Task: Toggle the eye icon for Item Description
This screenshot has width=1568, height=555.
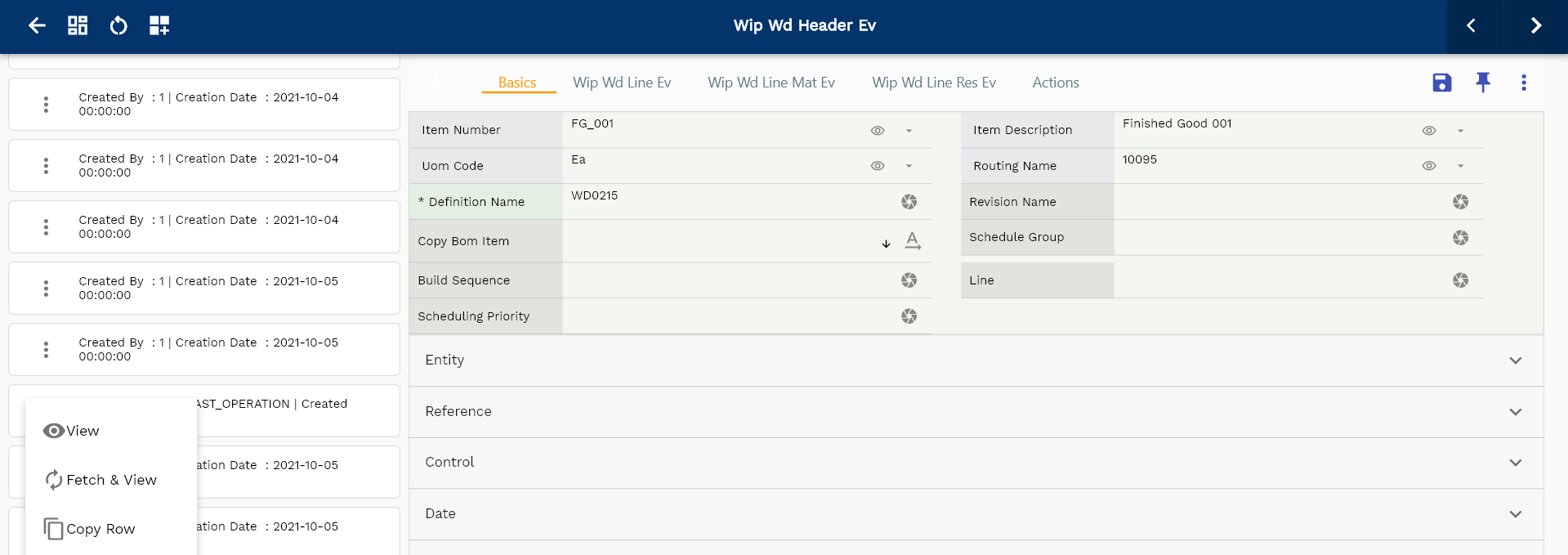Action: tap(1428, 131)
